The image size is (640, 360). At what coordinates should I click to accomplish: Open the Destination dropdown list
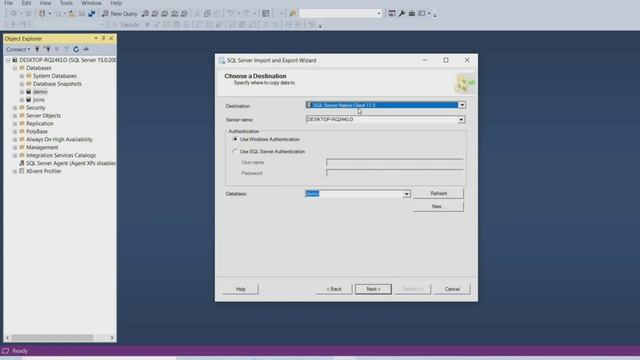click(x=462, y=105)
